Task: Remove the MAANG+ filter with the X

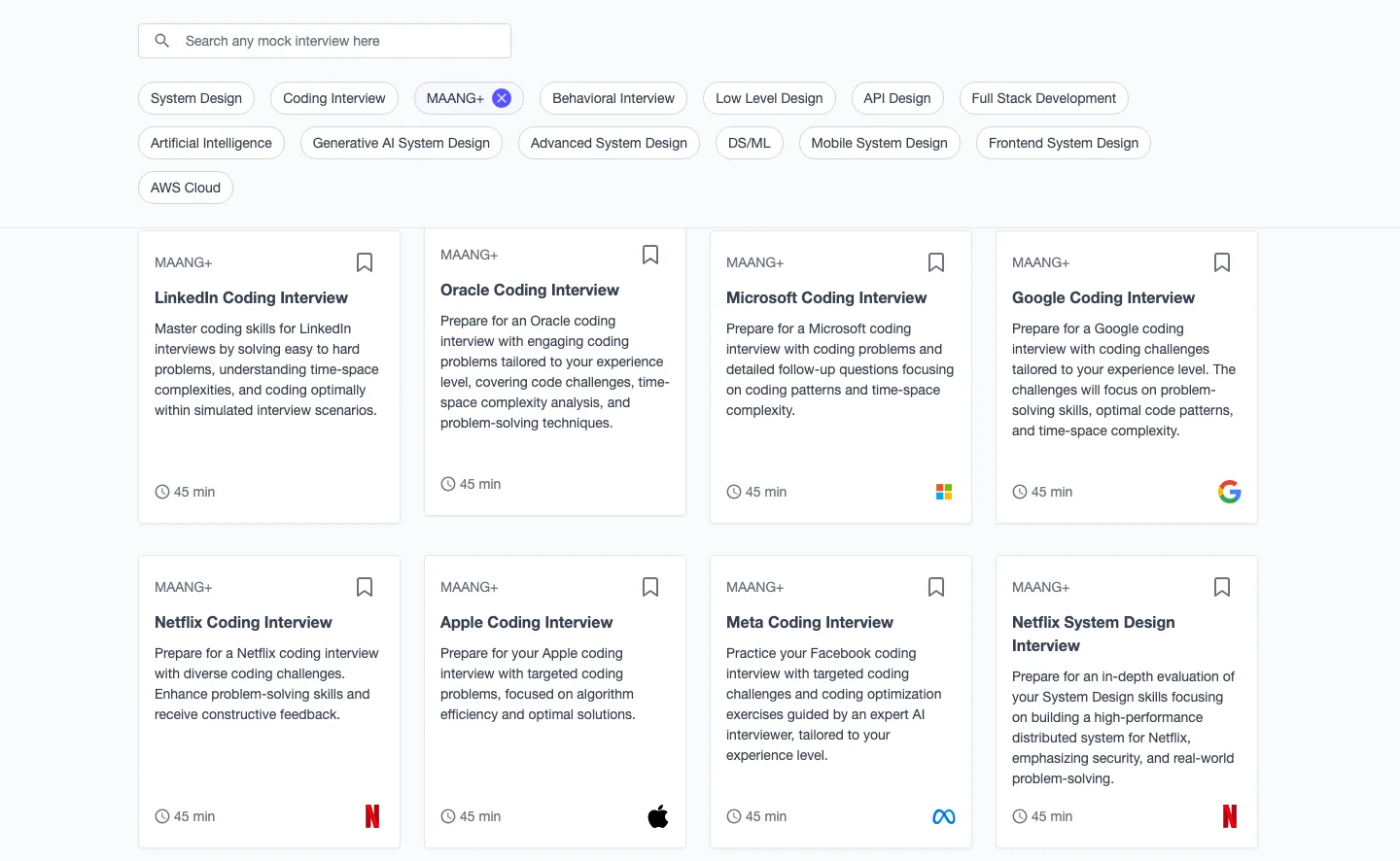Action: 502,98
